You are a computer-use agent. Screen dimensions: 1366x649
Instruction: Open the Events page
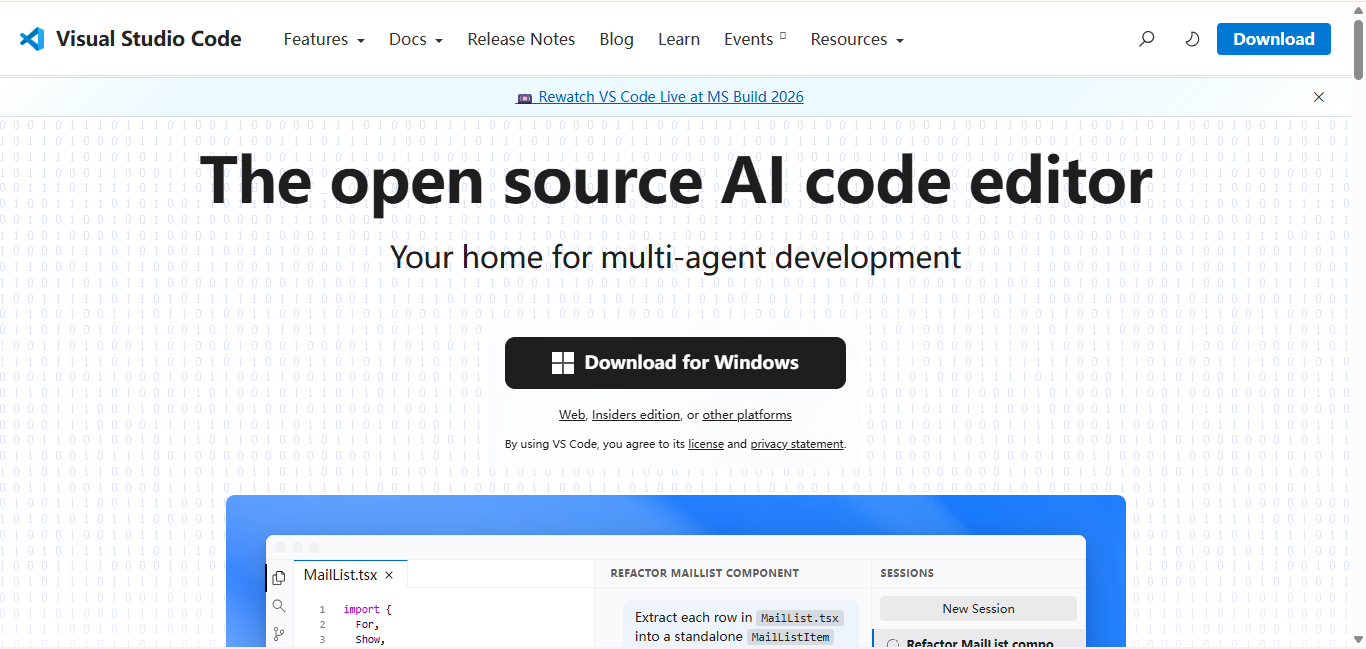point(755,39)
